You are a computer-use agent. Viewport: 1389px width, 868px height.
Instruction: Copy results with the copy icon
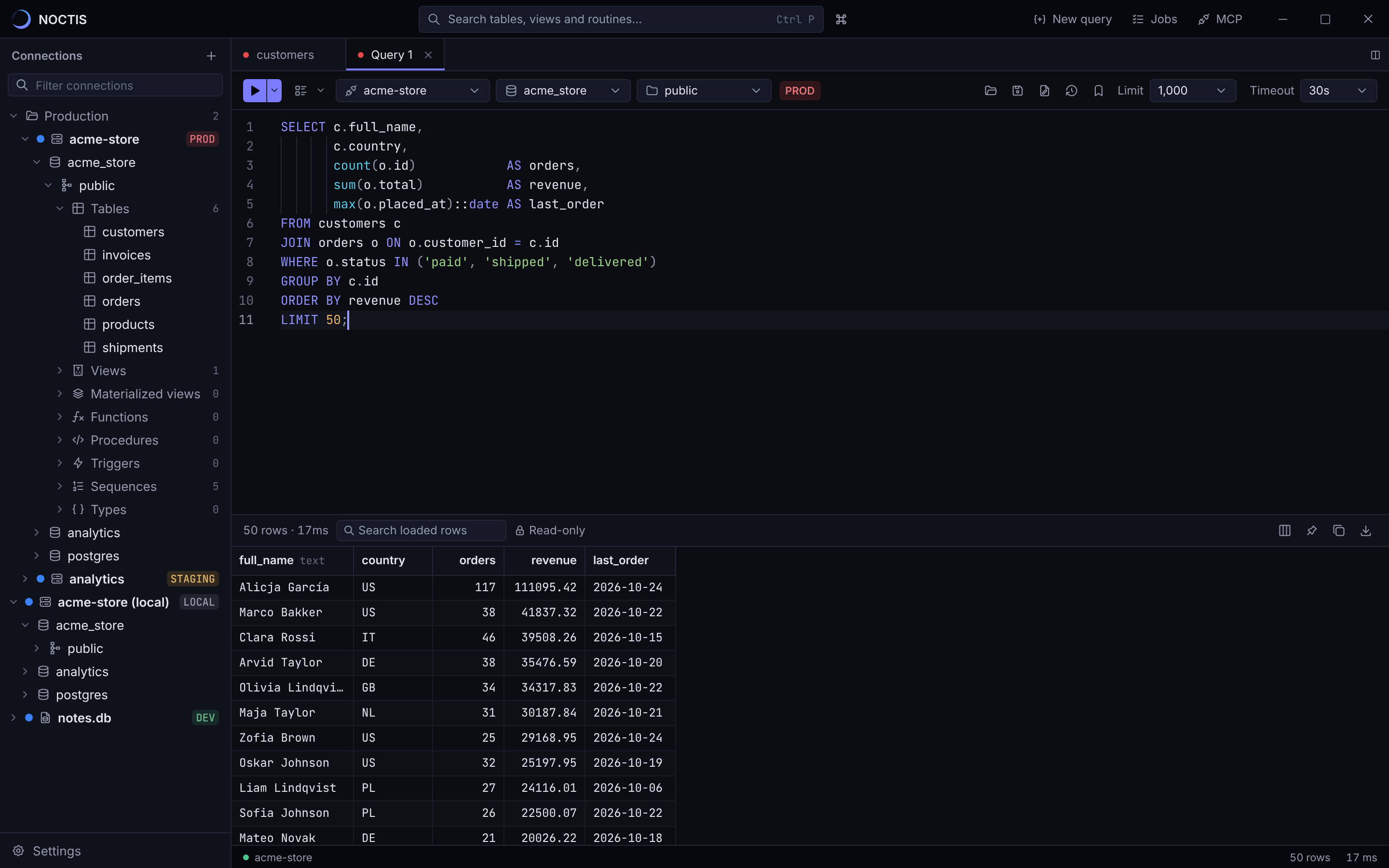click(1338, 530)
